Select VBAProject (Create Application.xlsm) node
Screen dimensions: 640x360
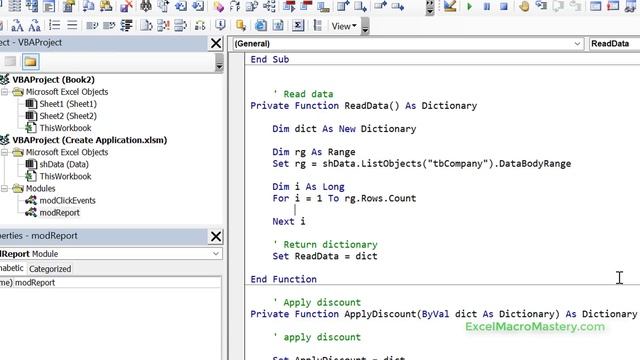click(x=89, y=140)
